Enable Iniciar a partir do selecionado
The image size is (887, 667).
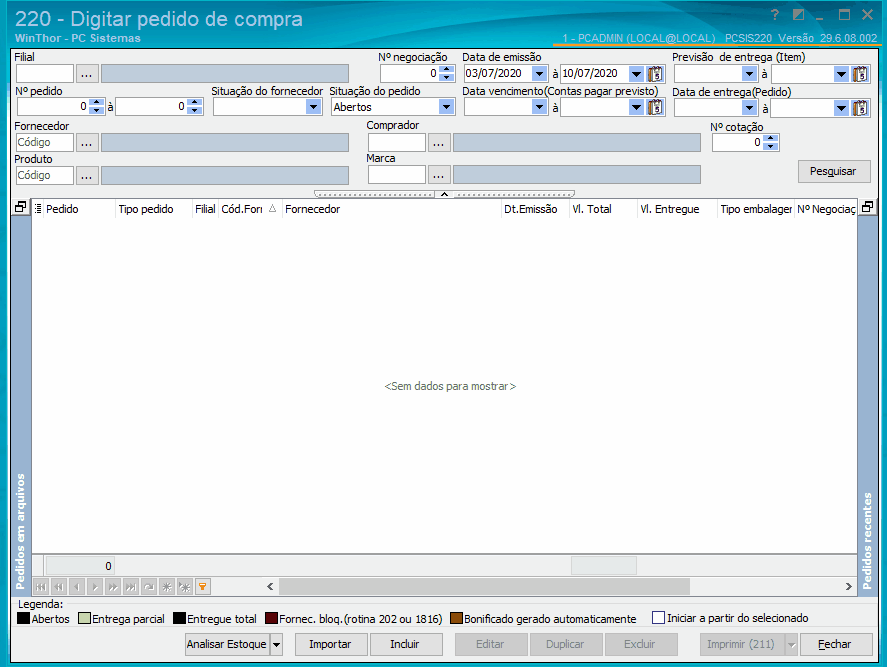click(x=658, y=618)
